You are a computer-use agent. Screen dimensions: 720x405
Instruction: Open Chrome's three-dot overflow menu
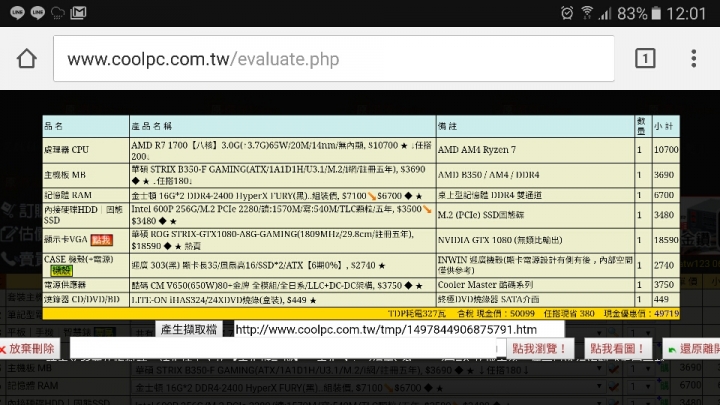pyautogui.click(x=693, y=58)
